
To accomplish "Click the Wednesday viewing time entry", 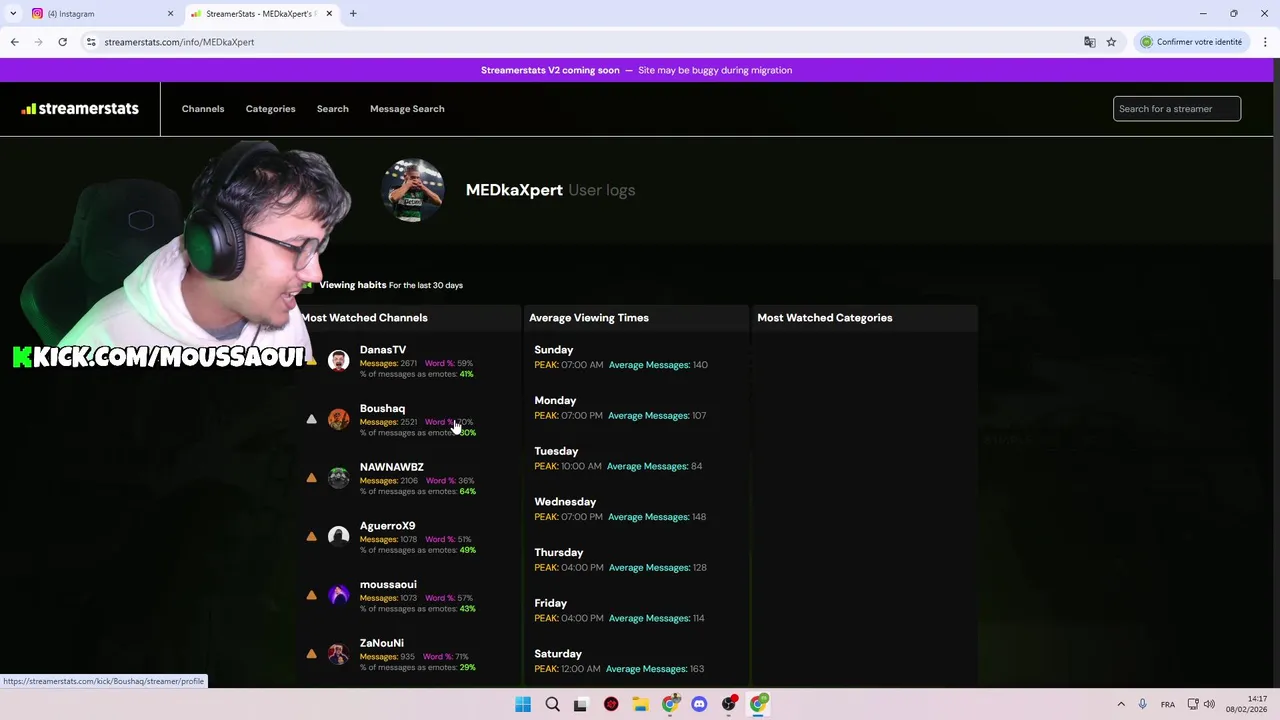I will pyautogui.click(x=620, y=509).
